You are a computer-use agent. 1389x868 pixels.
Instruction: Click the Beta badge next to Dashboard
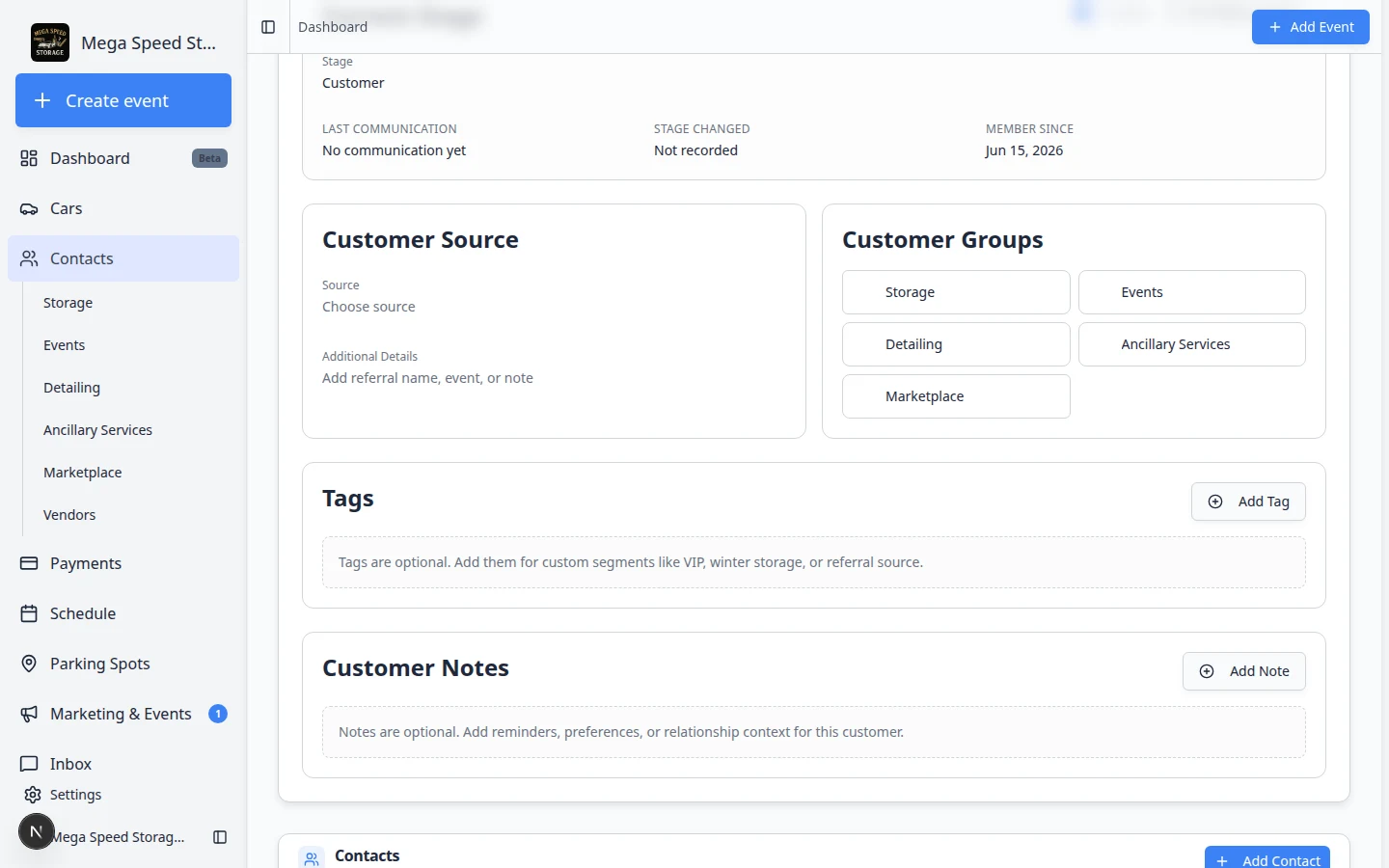pos(209,158)
